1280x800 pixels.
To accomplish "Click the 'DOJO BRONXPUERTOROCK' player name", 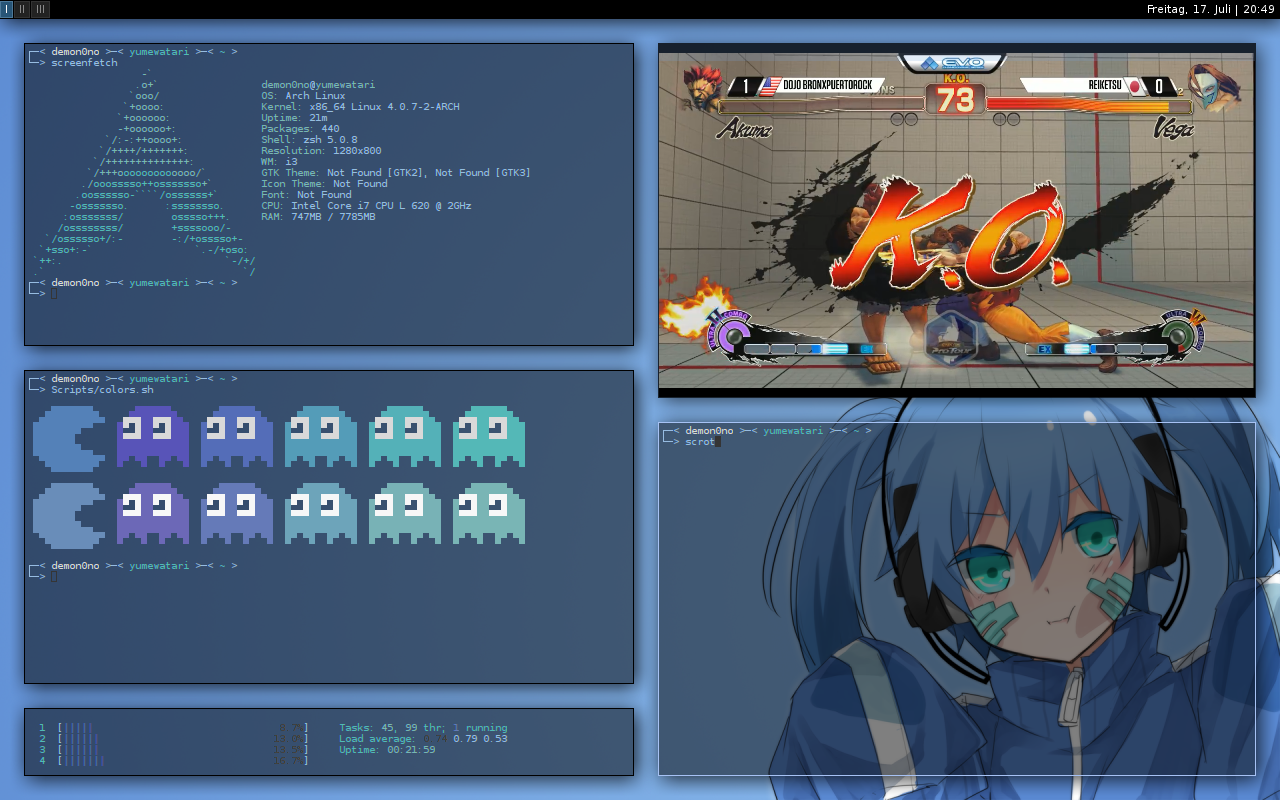I will (x=828, y=86).
